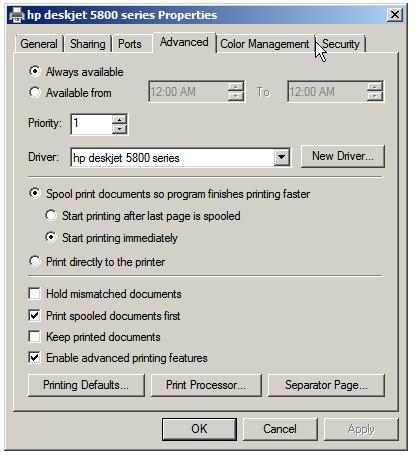The image size is (415, 459).
Task: Decrease the start time with down arrow
Action: click(x=236, y=97)
